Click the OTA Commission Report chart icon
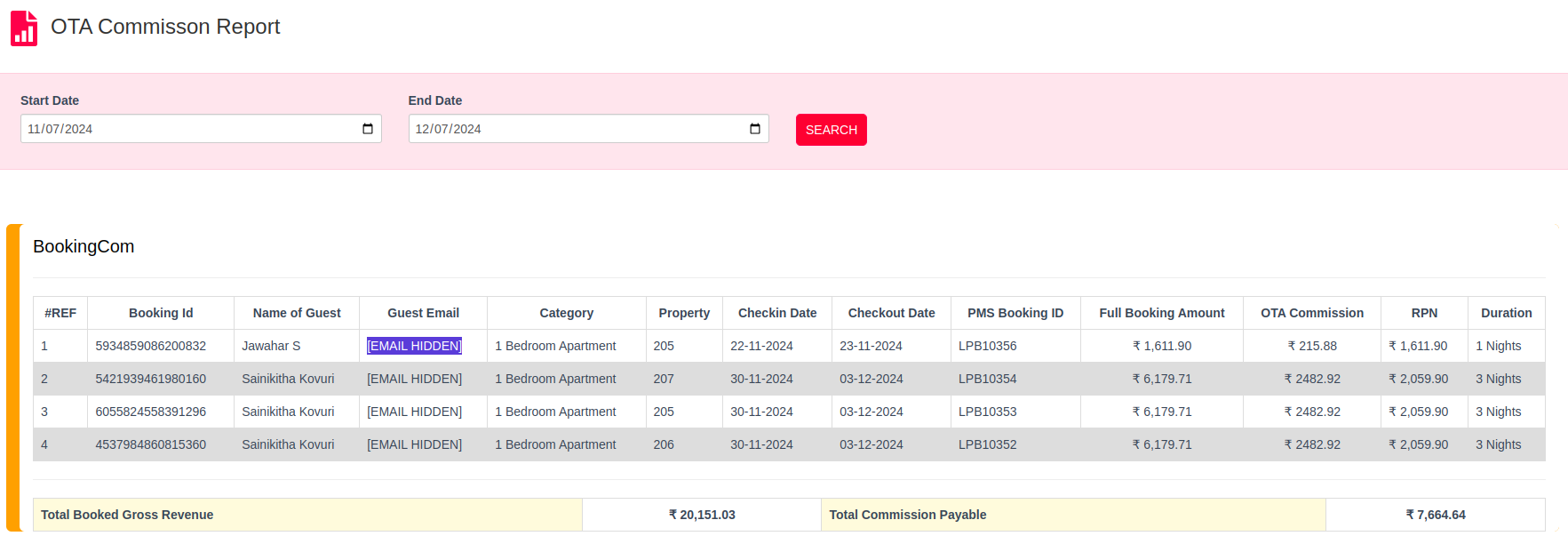1568x536 pixels. [24, 28]
